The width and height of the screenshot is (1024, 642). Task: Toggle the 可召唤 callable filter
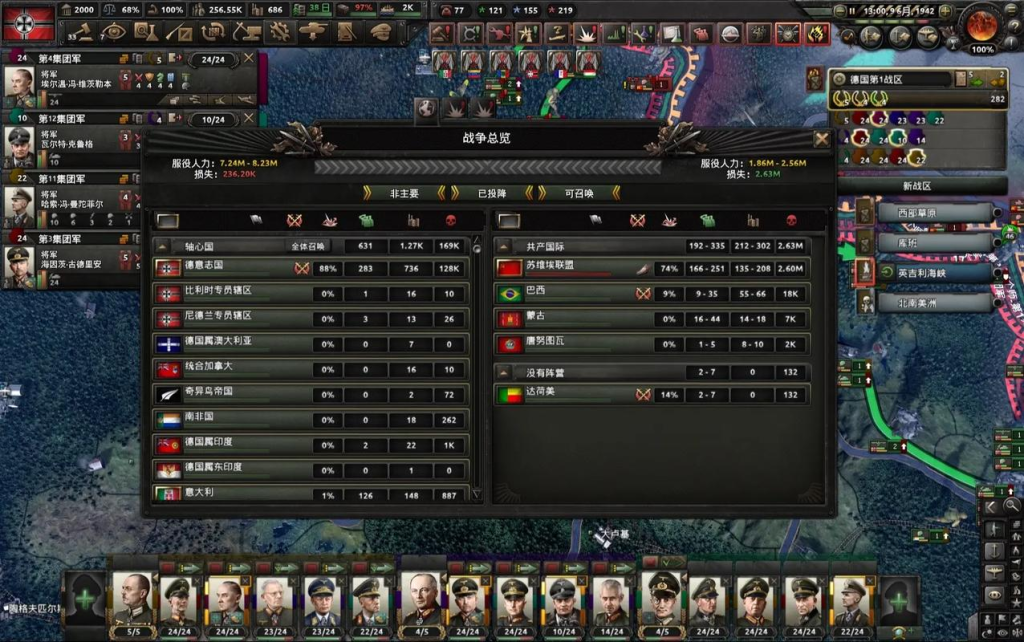click(x=579, y=193)
